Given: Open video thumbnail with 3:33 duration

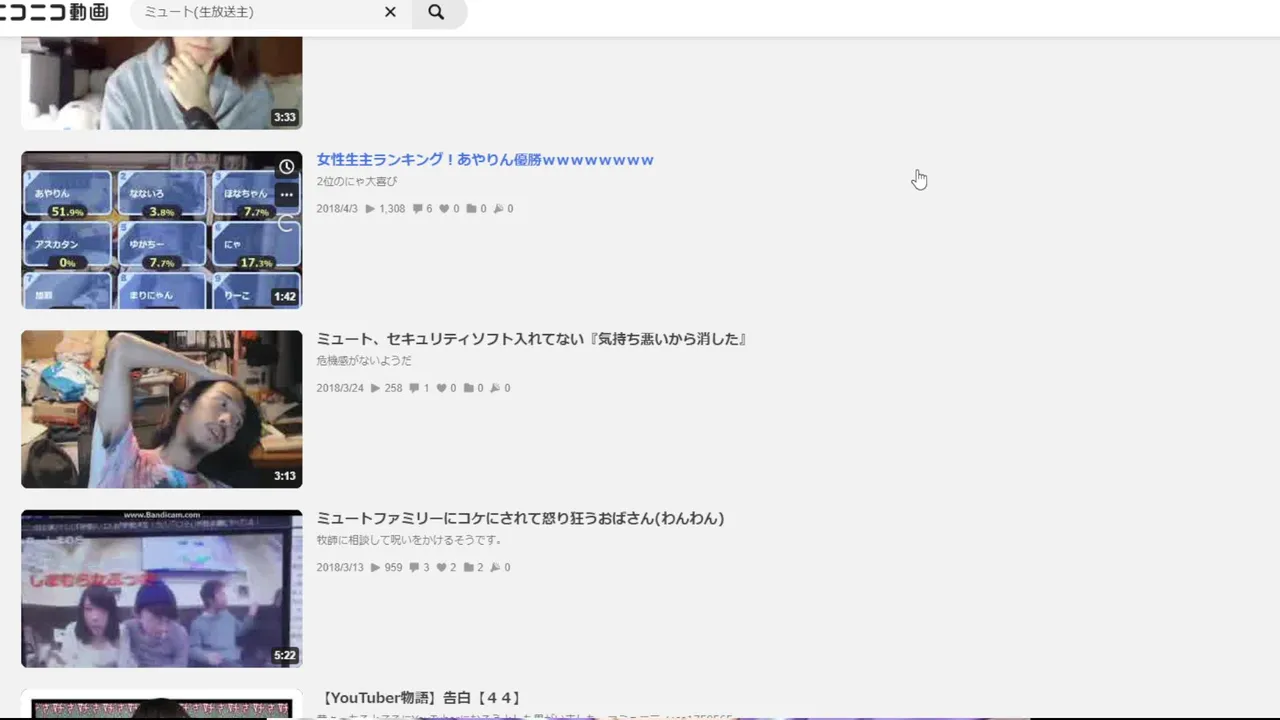Looking at the screenshot, I should click(162, 83).
